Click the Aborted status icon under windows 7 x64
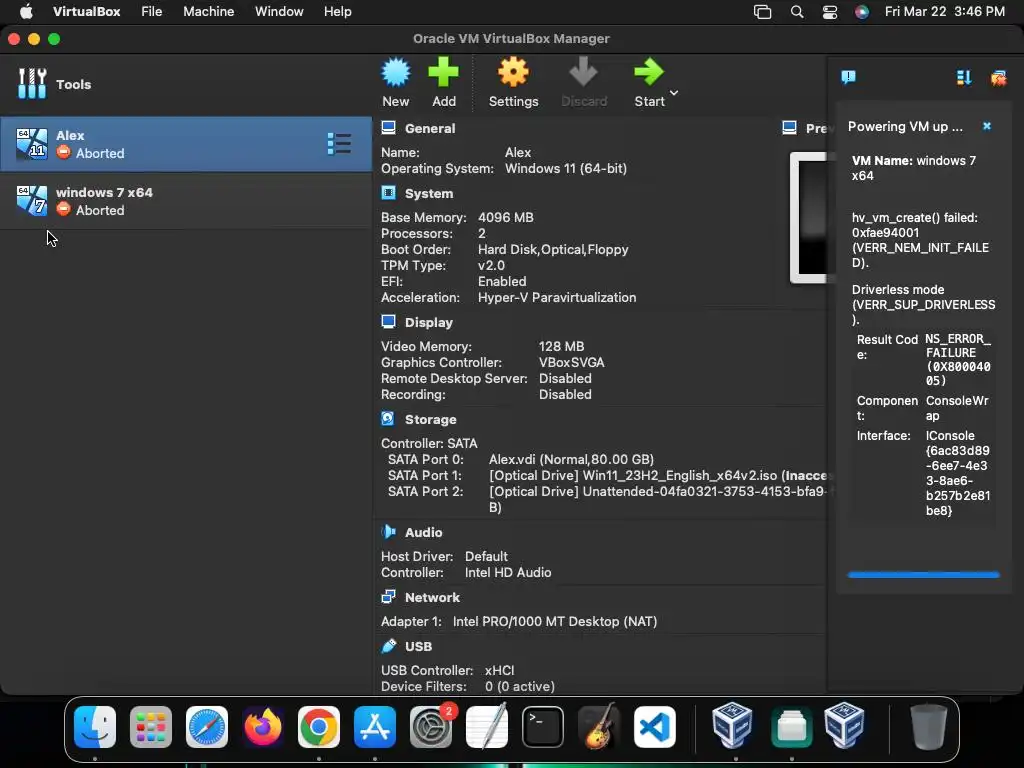Image resolution: width=1024 pixels, height=768 pixels. 63,210
